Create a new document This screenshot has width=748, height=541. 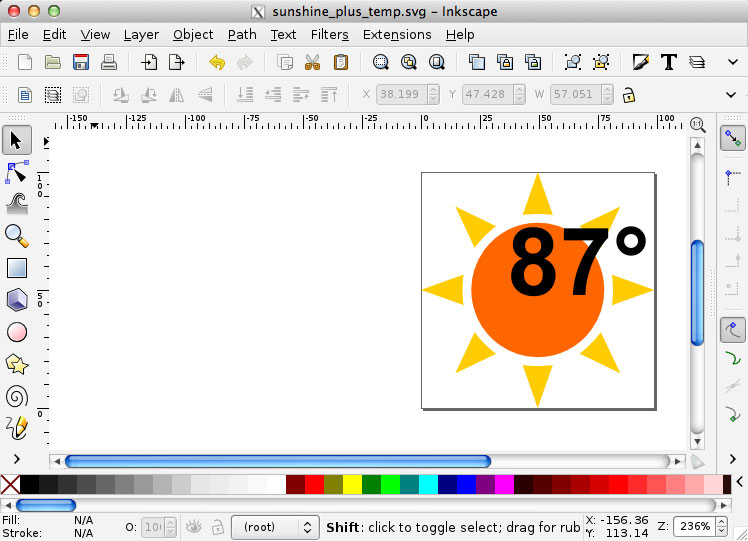(25, 62)
